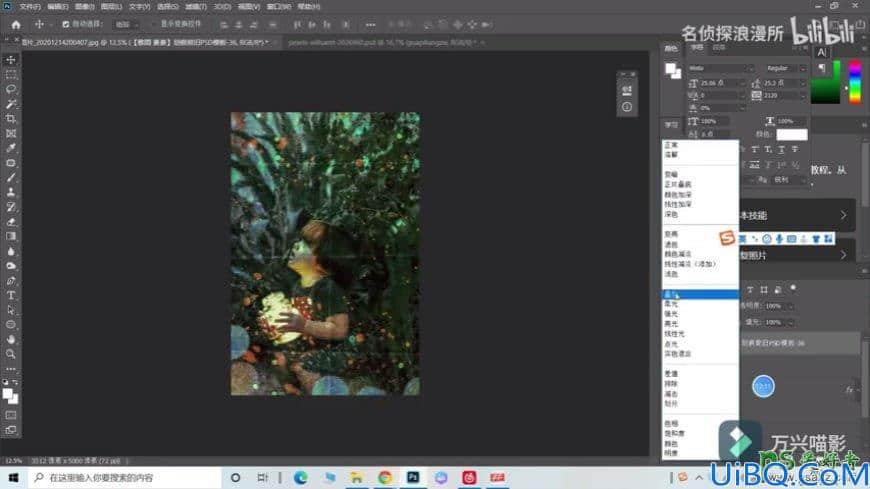Click the Photoshop icon in the taskbar

pos(413,477)
